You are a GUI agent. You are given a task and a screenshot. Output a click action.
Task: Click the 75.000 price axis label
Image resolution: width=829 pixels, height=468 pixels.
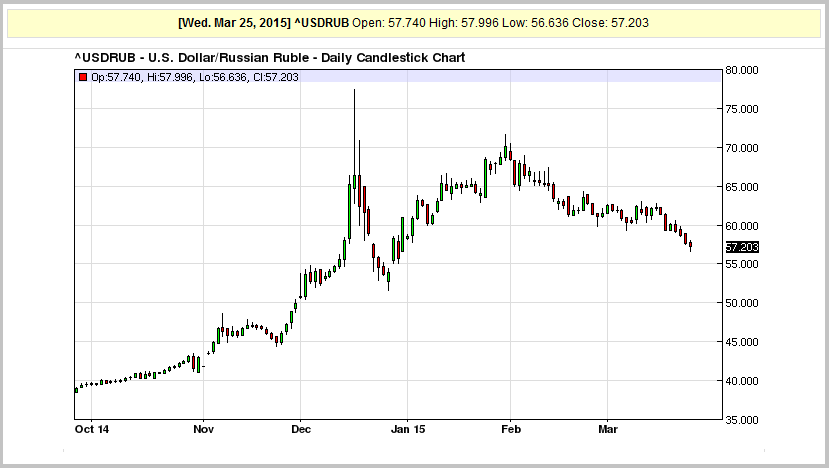(x=742, y=109)
